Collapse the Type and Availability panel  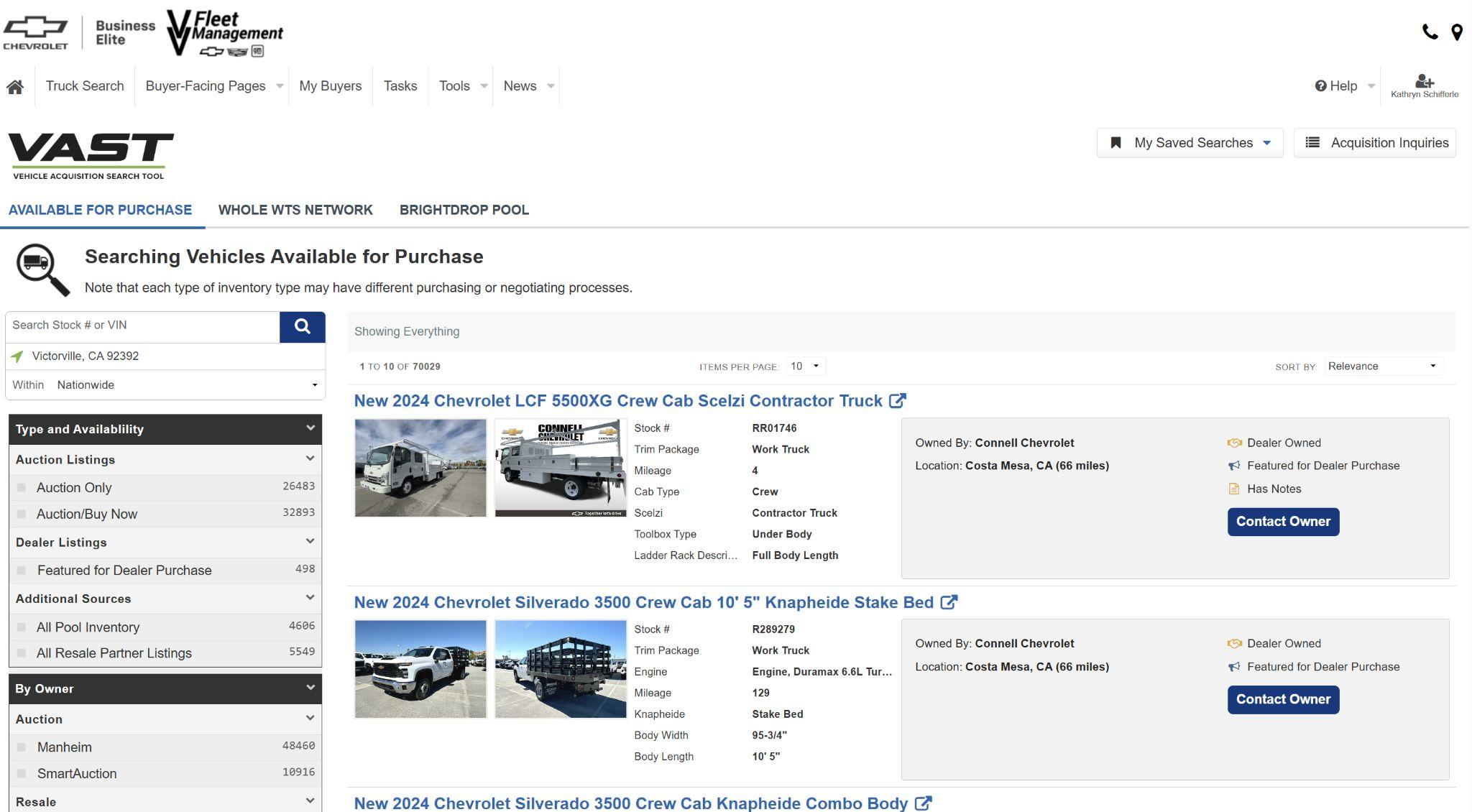click(x=310, y=428)
